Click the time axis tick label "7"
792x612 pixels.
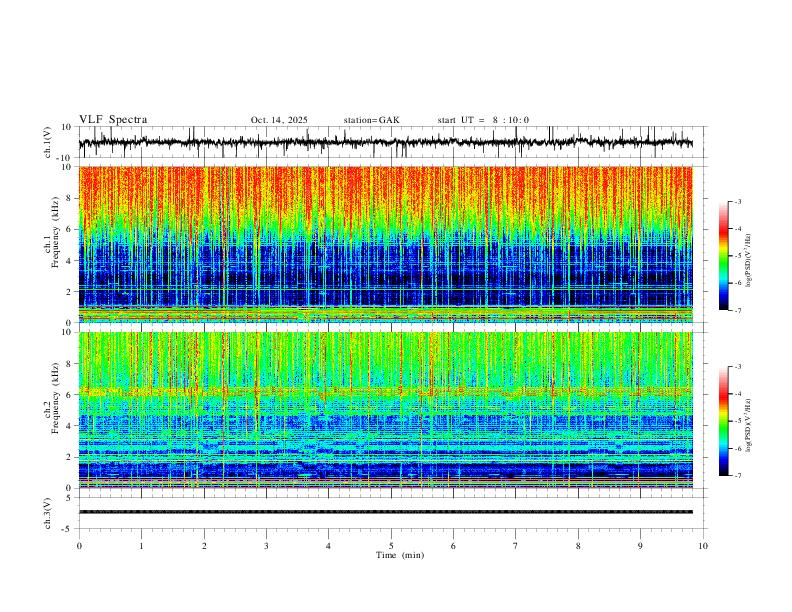[x=516, y=546]
